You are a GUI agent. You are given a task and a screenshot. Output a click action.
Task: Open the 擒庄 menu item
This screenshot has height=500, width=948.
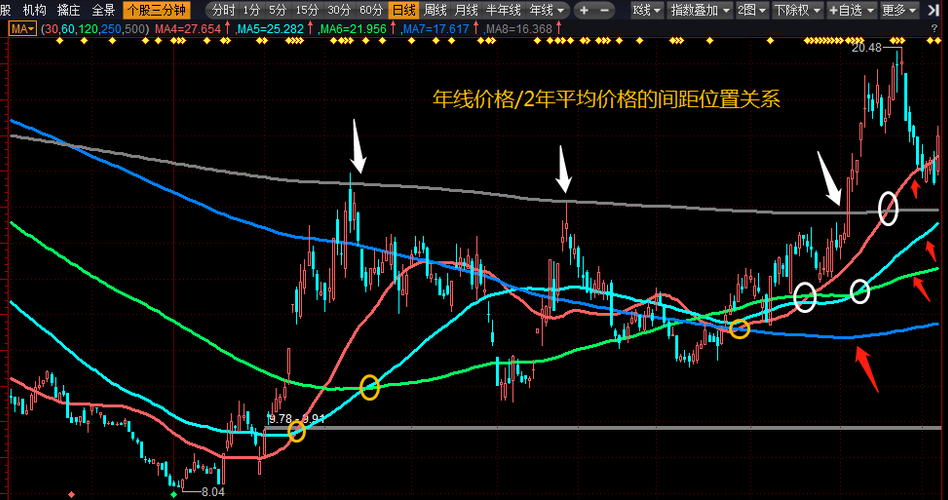[x=68, y=10]
